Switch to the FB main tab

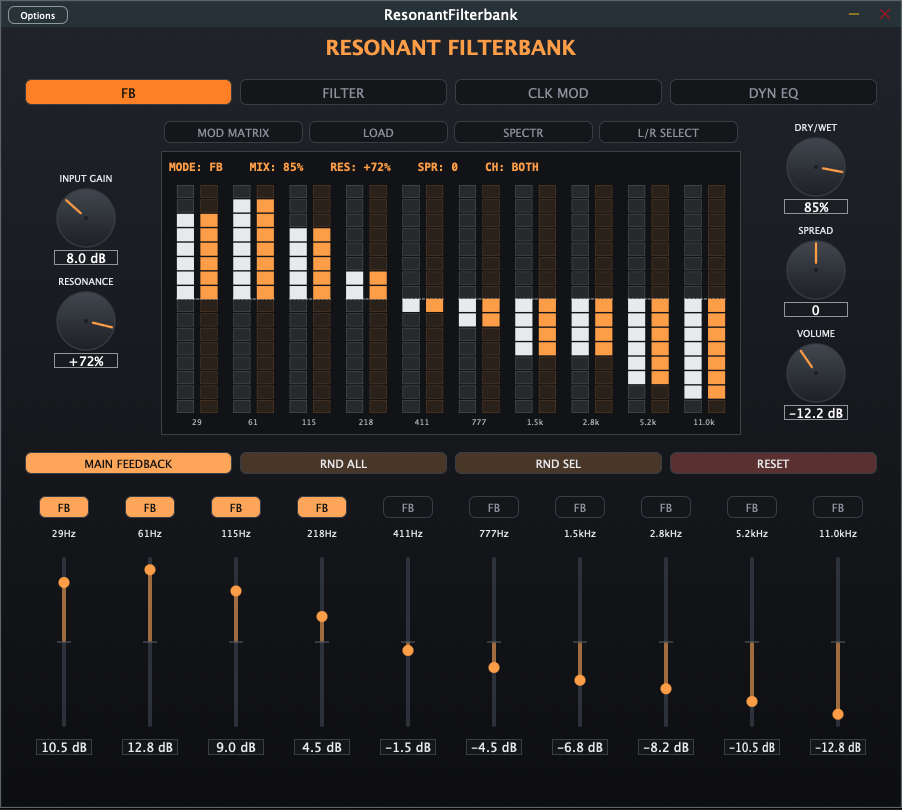pyautogui.click(x=128, y=93)
